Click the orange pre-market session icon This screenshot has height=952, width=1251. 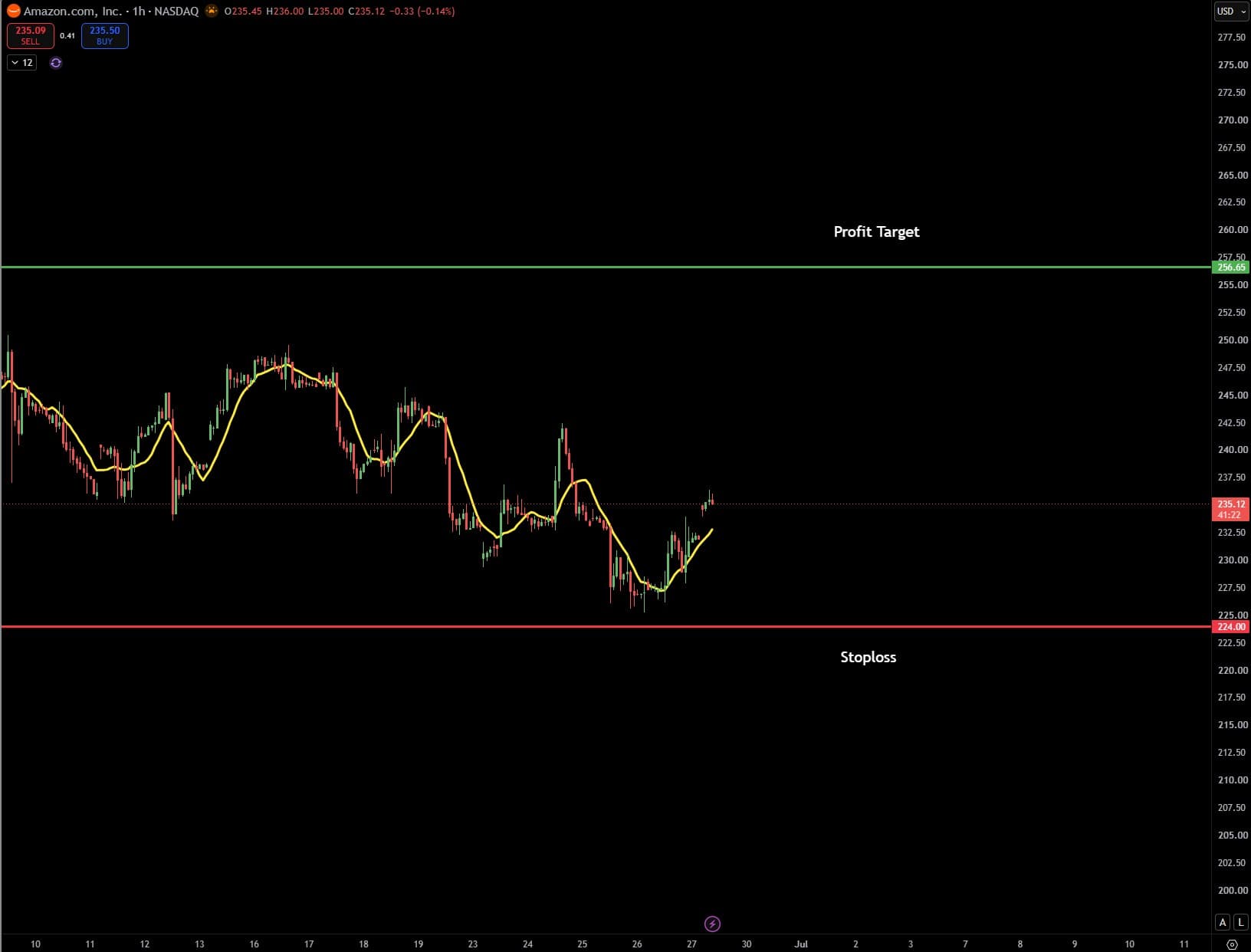tap(212, 11)
